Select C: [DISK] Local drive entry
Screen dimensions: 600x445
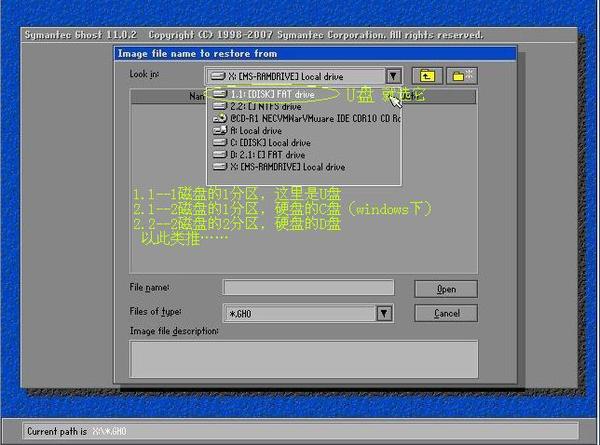pos(304,143)
